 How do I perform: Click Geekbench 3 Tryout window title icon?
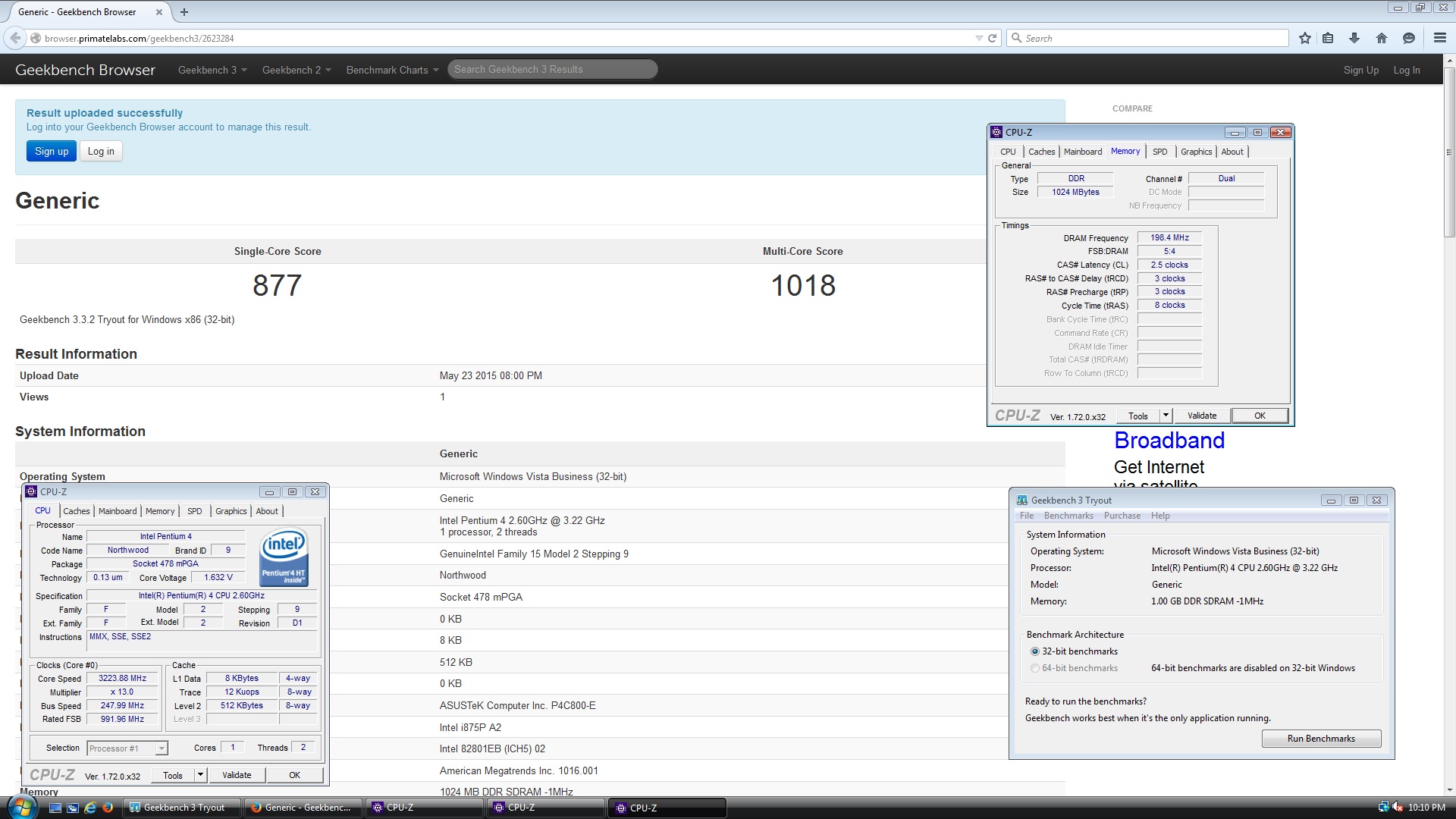(x=1022, y=500)
